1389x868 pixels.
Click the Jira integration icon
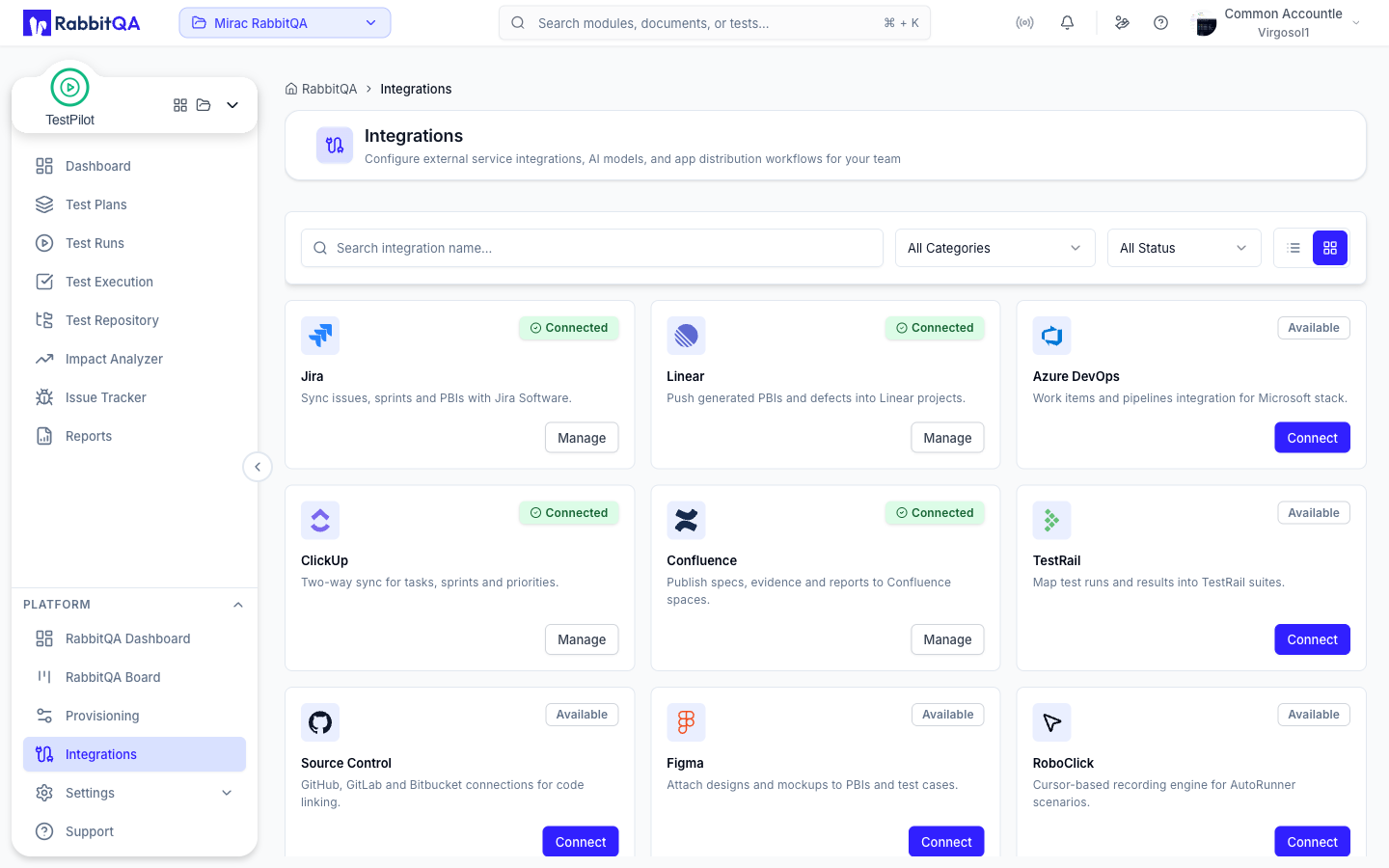pos(320,336)
